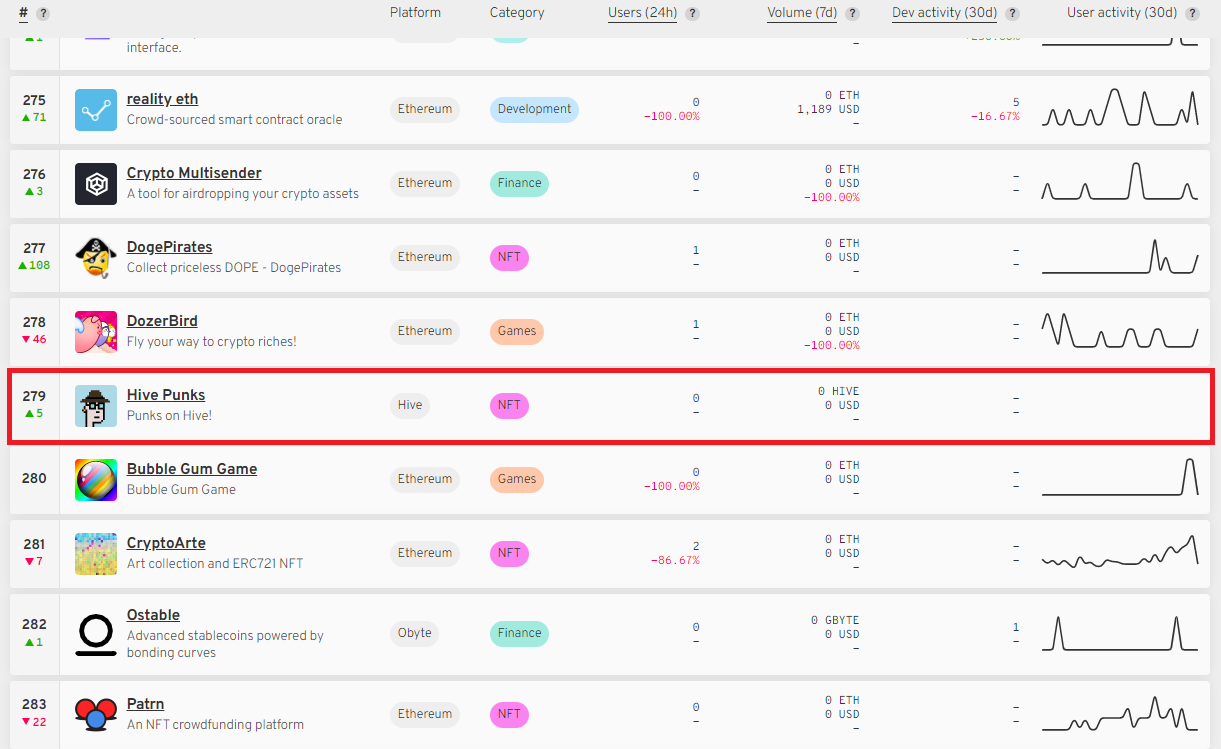This screenshot has width=1221, height=749.
Task: View DozerBird user activity sparkline
Action: 1120,329
